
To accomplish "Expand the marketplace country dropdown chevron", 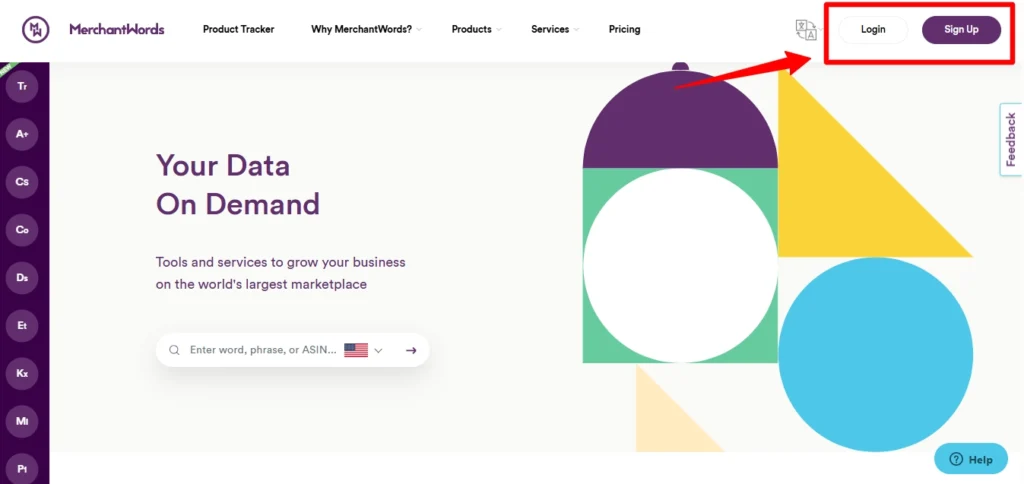I will 378,351.
